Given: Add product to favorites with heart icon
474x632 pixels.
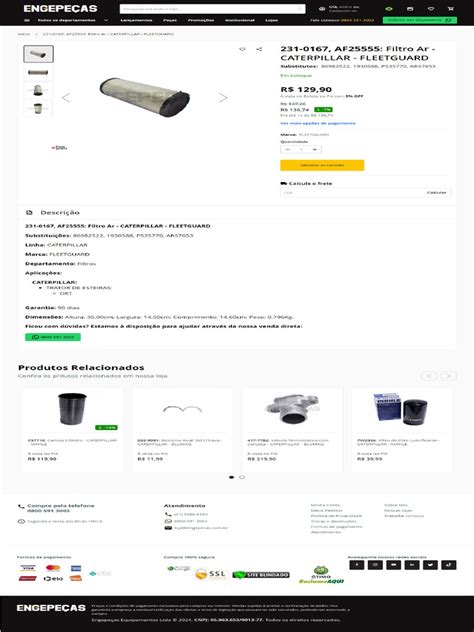Looking at the screenshot, I should tap(242, 49).
